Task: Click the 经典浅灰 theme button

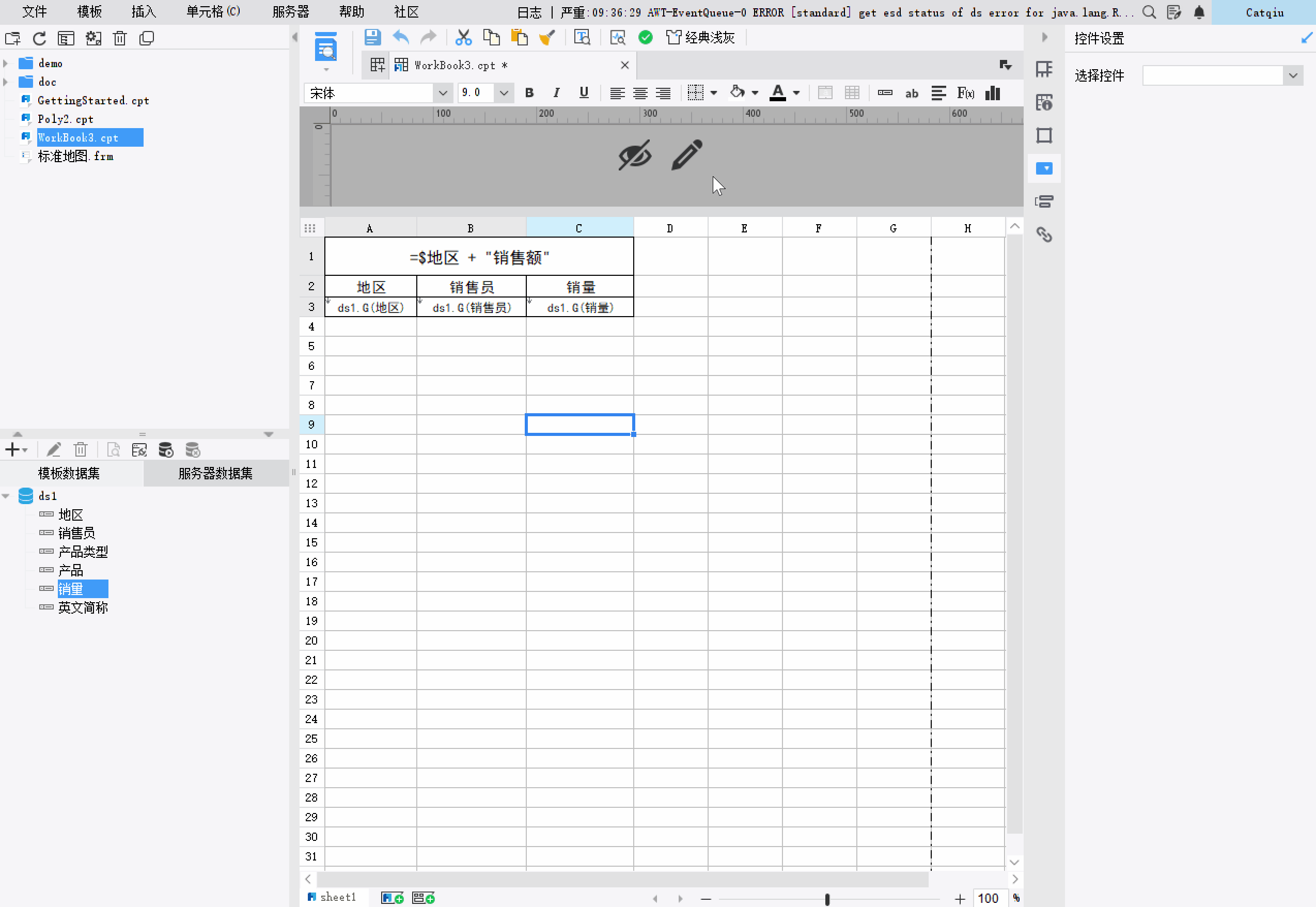Action: coord(701,38)
